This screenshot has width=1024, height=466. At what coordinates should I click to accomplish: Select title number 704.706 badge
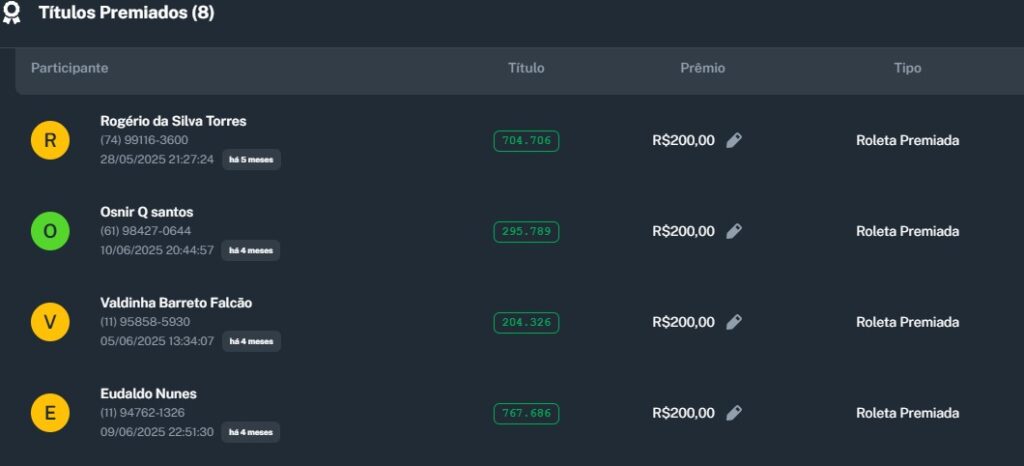pyautogui.click(x=526, y=141)
